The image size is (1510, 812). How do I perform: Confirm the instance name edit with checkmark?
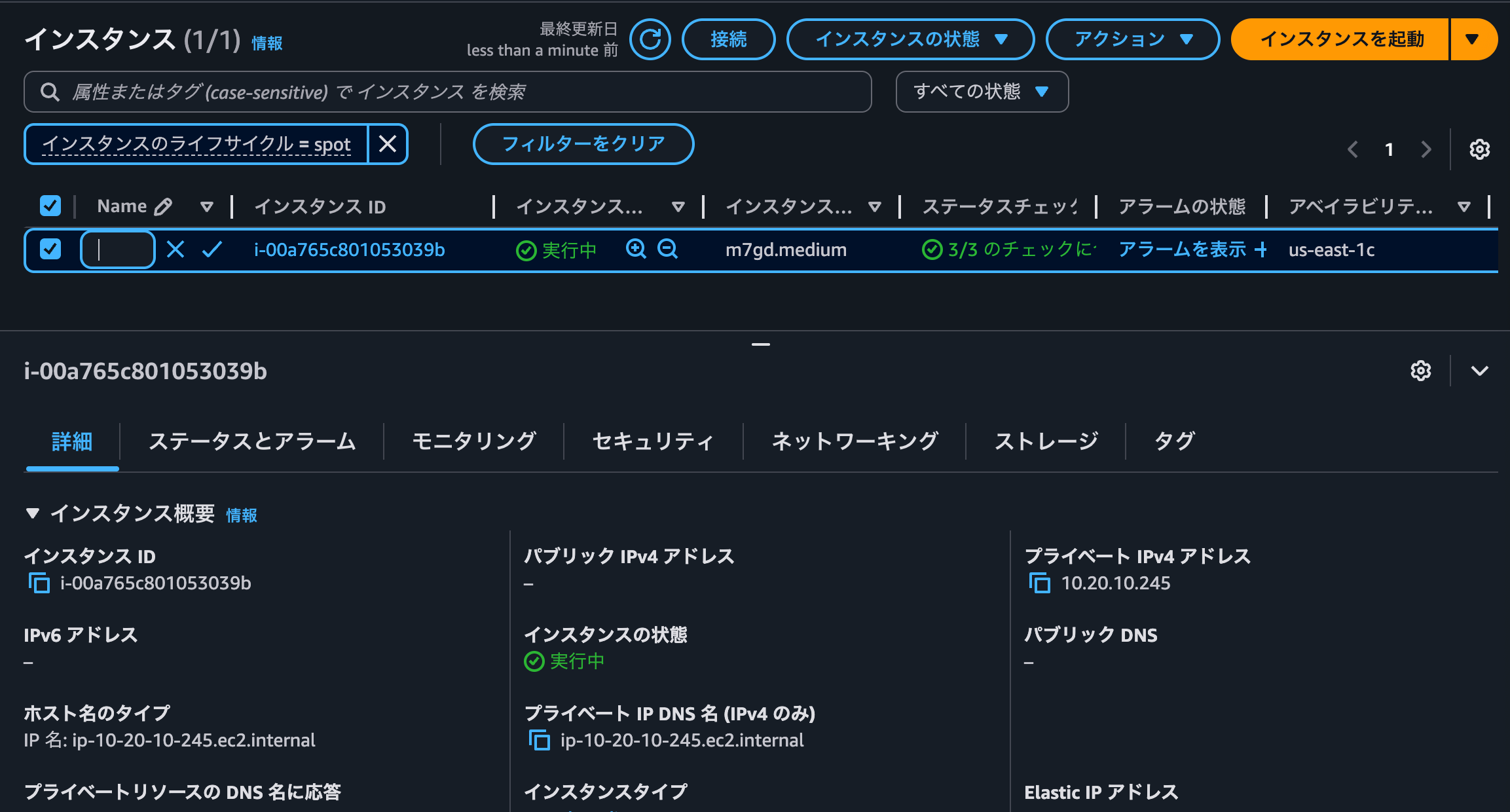click(212, 249)
